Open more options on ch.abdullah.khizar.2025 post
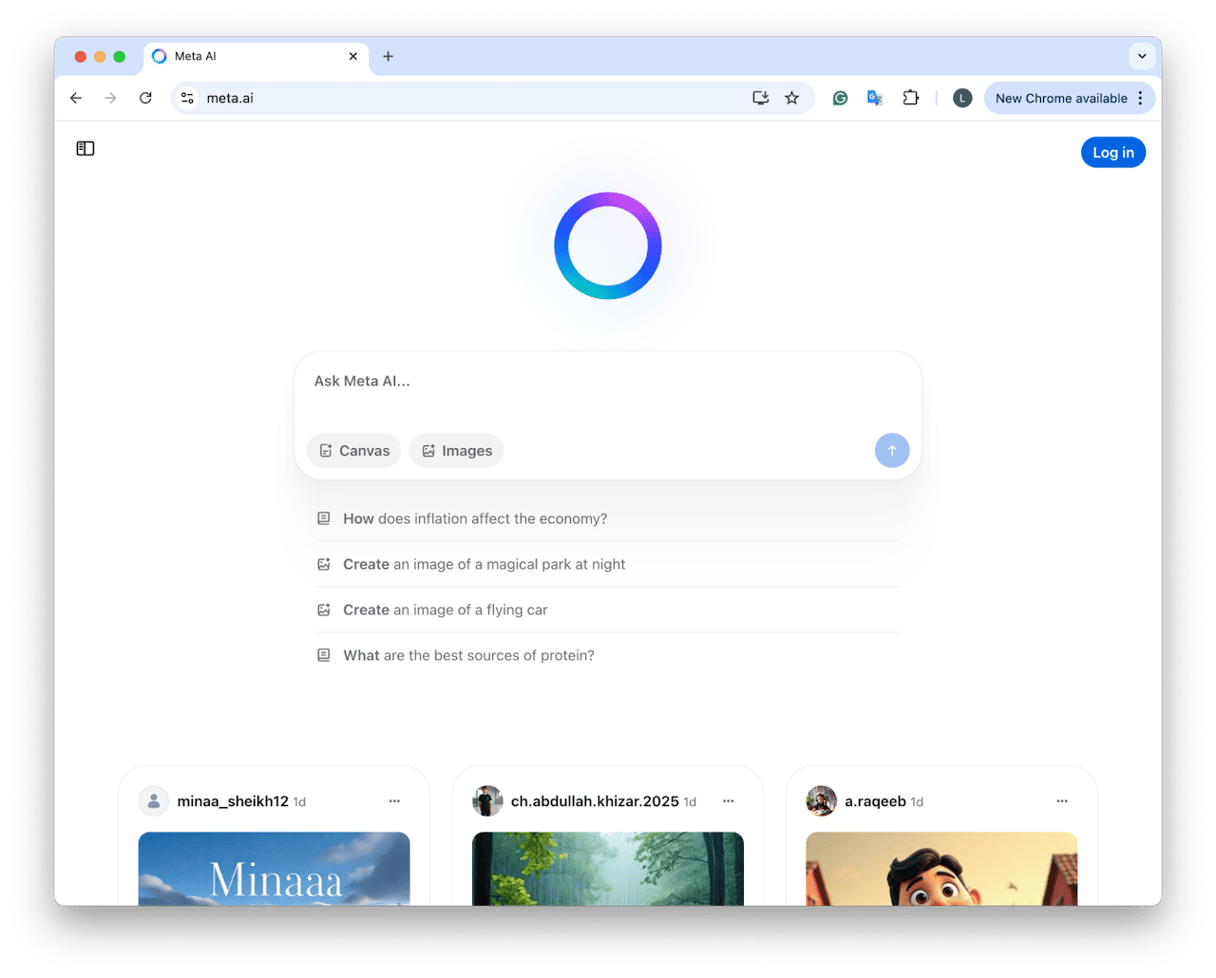The image size is (1216, 978). (x=728, y=801)
